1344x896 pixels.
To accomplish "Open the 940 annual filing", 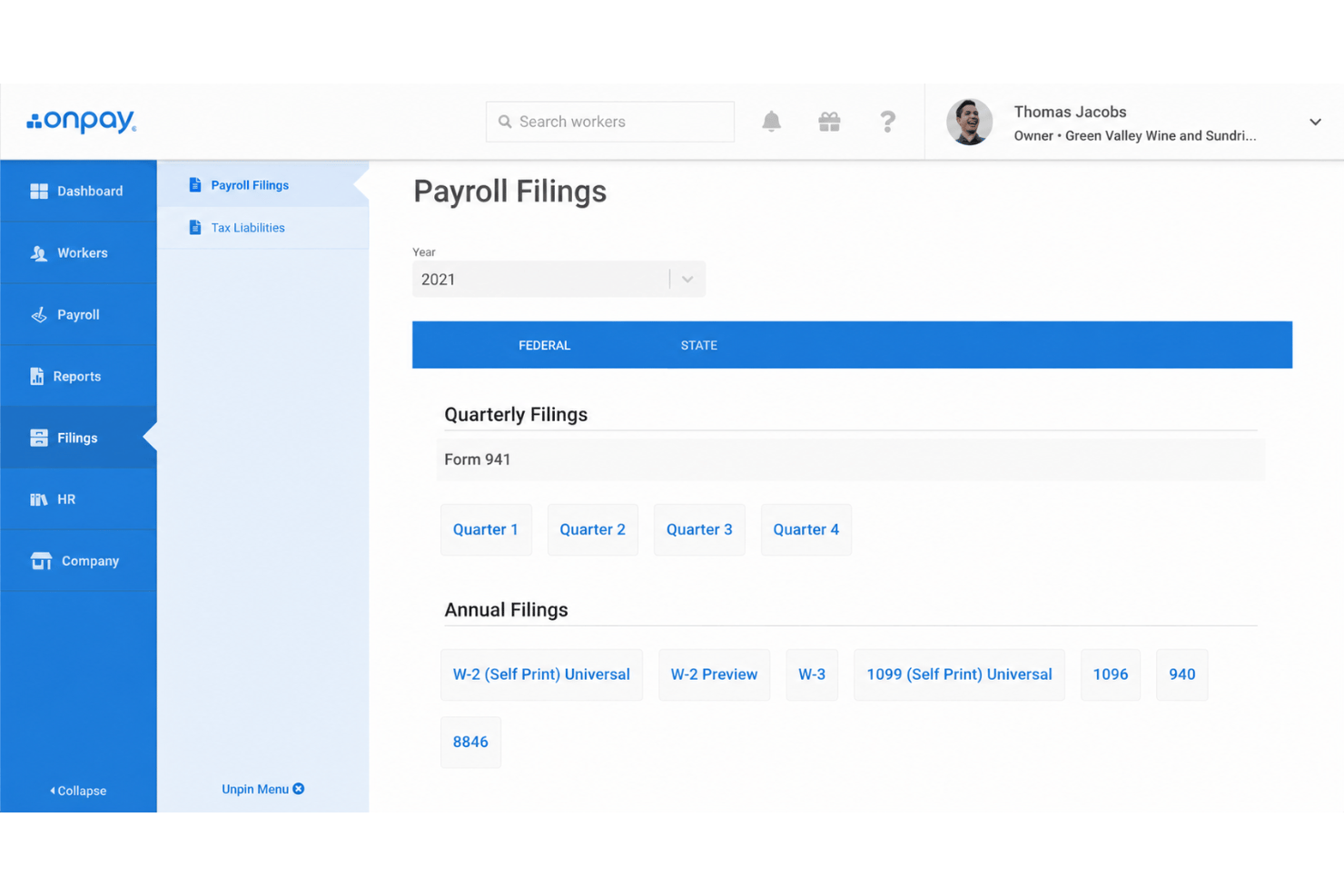I will [1182, 674].
